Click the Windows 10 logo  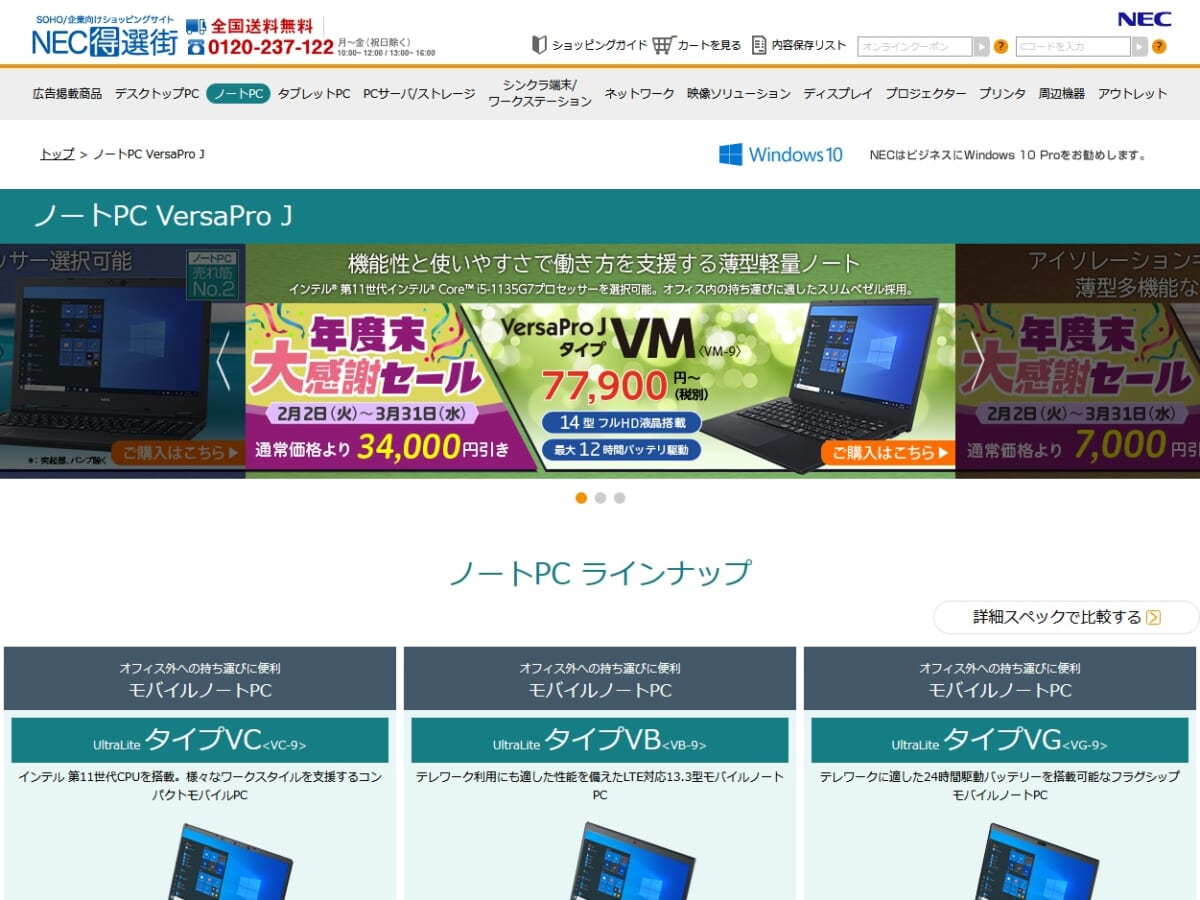(781, 154)
